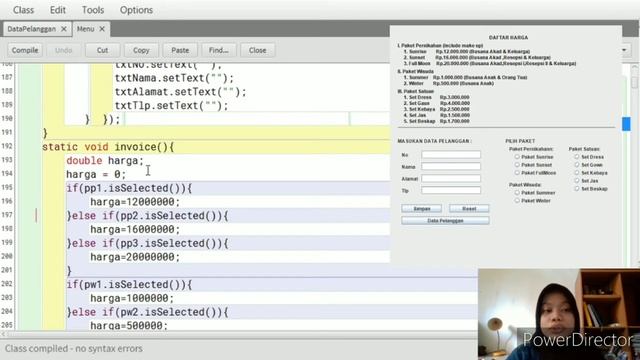The height and width of the screenshot is (360, 640).
Task: Click the code line 'double harga;'
Action: (105, 161)
